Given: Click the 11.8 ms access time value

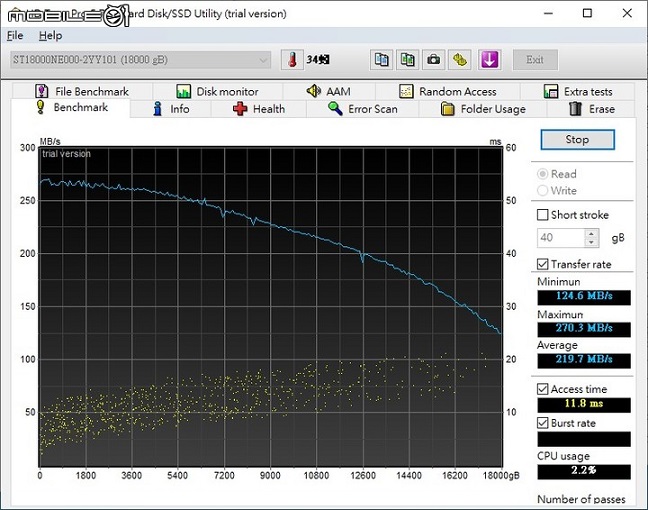Looking at the screenshot, I should pyautogui.click(x=584, y=404).
